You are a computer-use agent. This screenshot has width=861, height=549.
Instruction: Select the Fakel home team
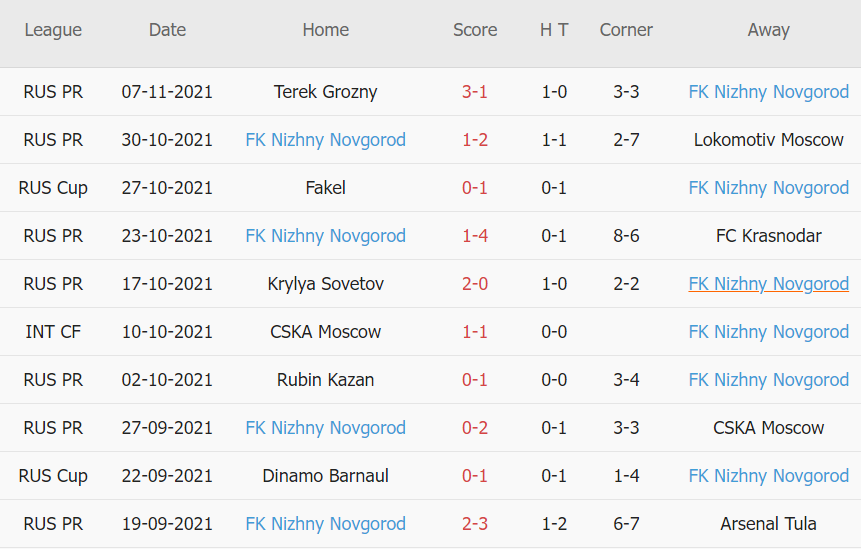click(325, 188)
